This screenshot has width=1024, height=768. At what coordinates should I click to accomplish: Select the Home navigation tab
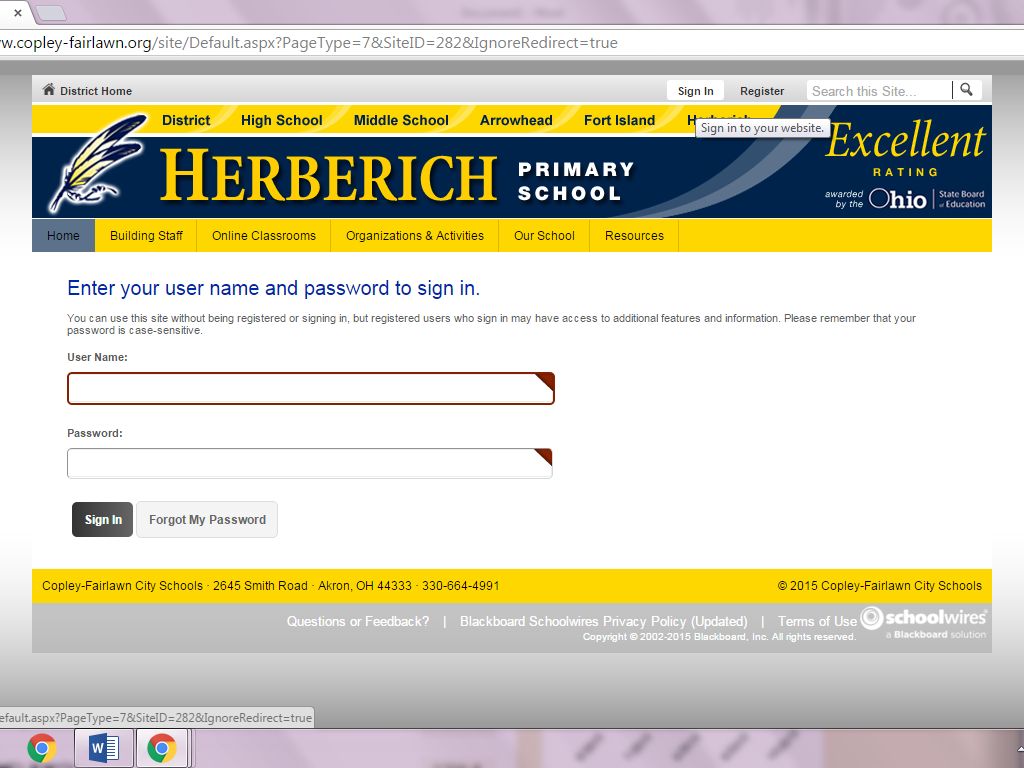pos(63,236)
